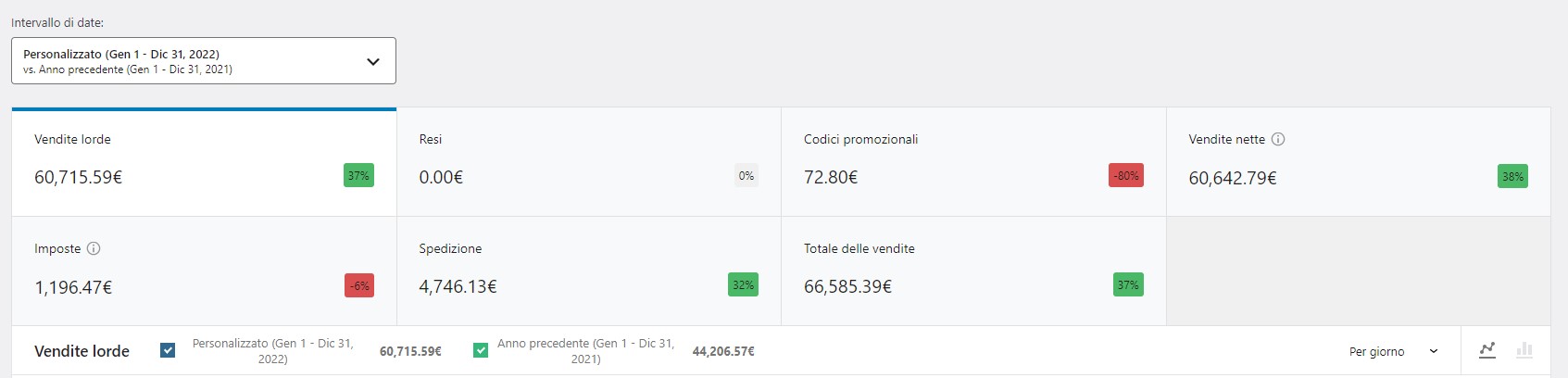The image size is (1568, 378).
Task: Expand the Per giorno interval dropdown
Action: click(x=1393, y=351)
